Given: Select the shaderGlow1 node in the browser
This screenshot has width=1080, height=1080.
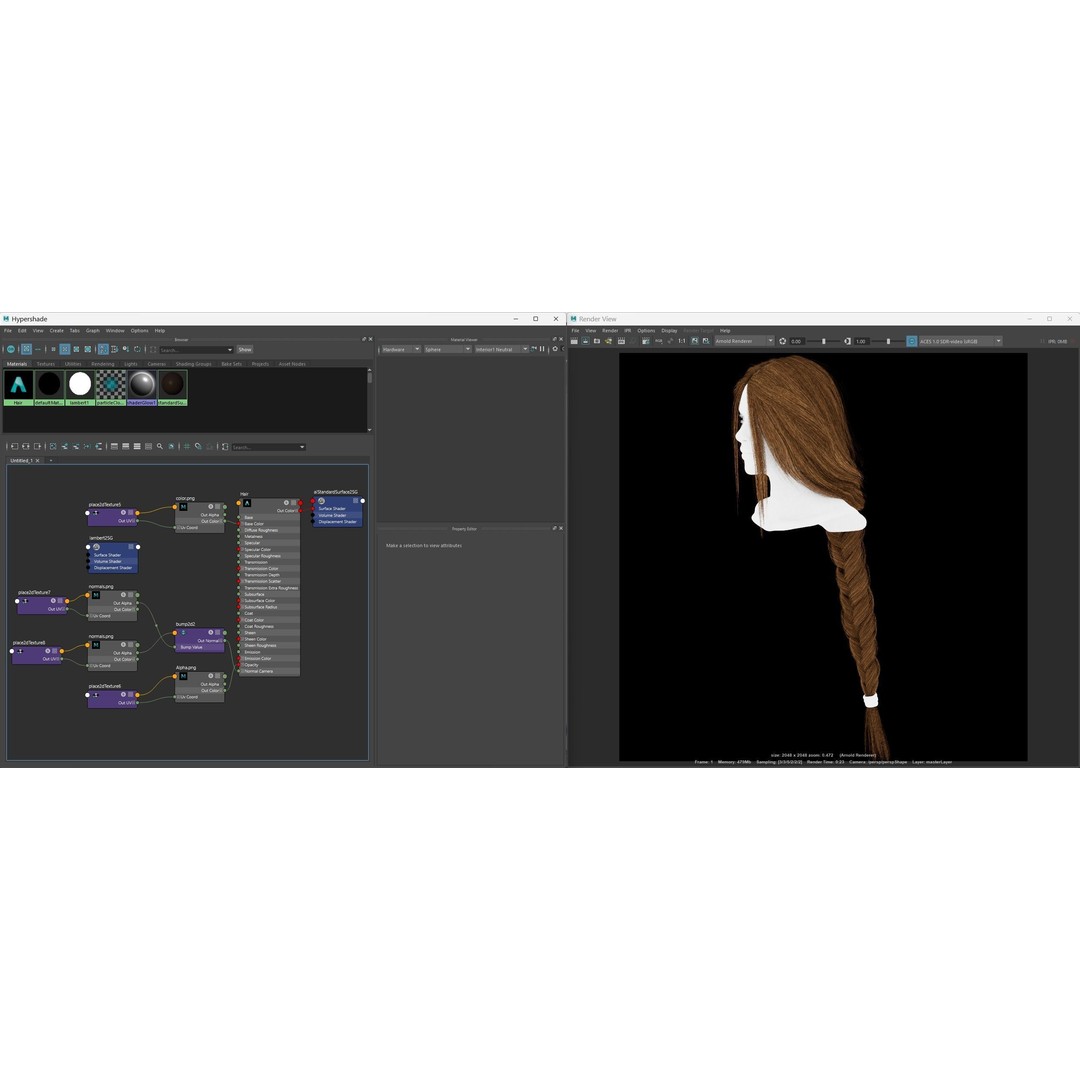Looking at the screenshot, I should point(141,385).
